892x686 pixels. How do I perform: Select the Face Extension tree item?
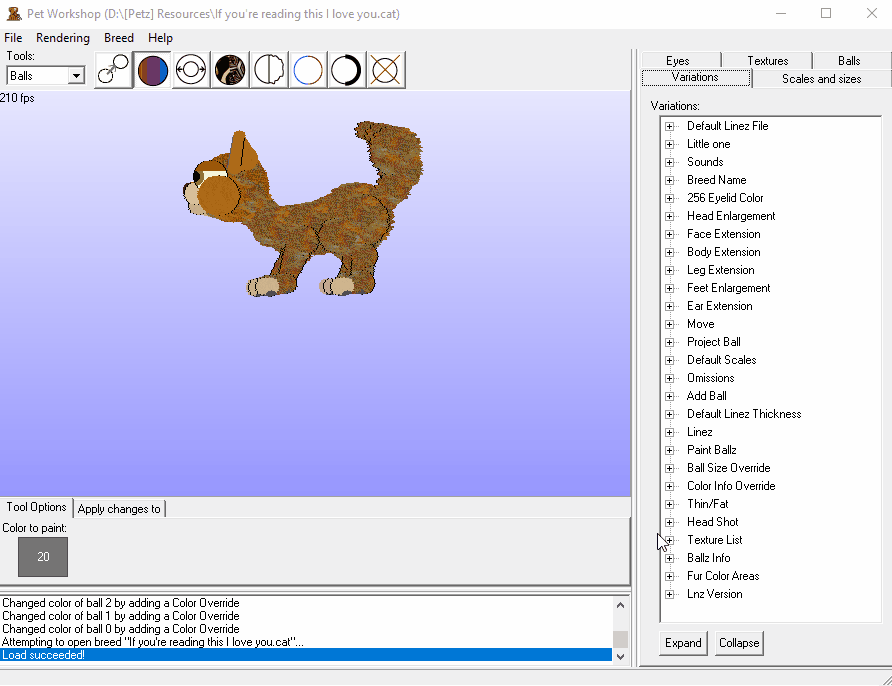coord(724,234)
